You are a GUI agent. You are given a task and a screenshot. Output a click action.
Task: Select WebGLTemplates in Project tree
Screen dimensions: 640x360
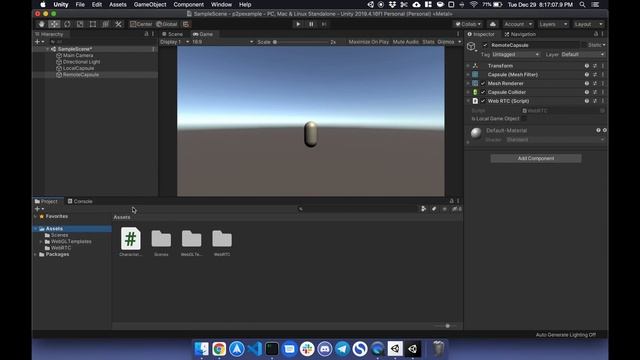coord(71,242)
